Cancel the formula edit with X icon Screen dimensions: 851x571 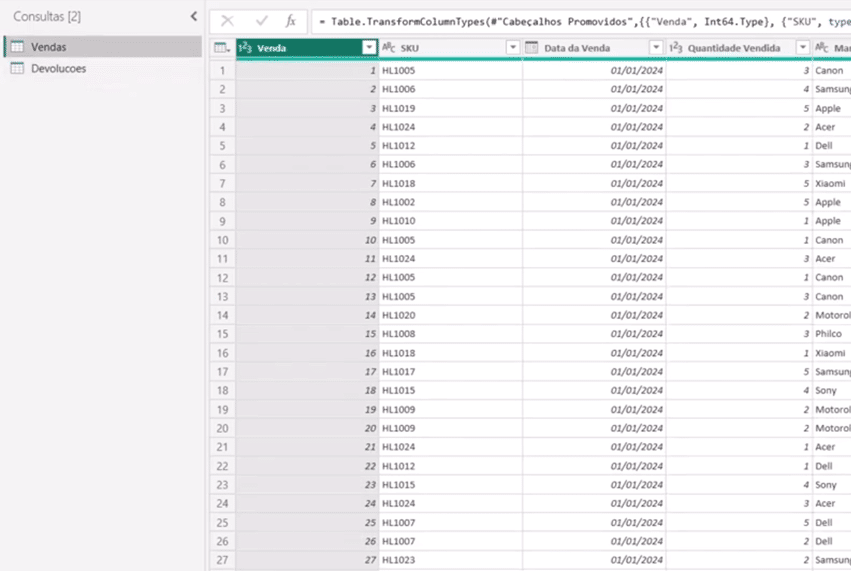227,21
